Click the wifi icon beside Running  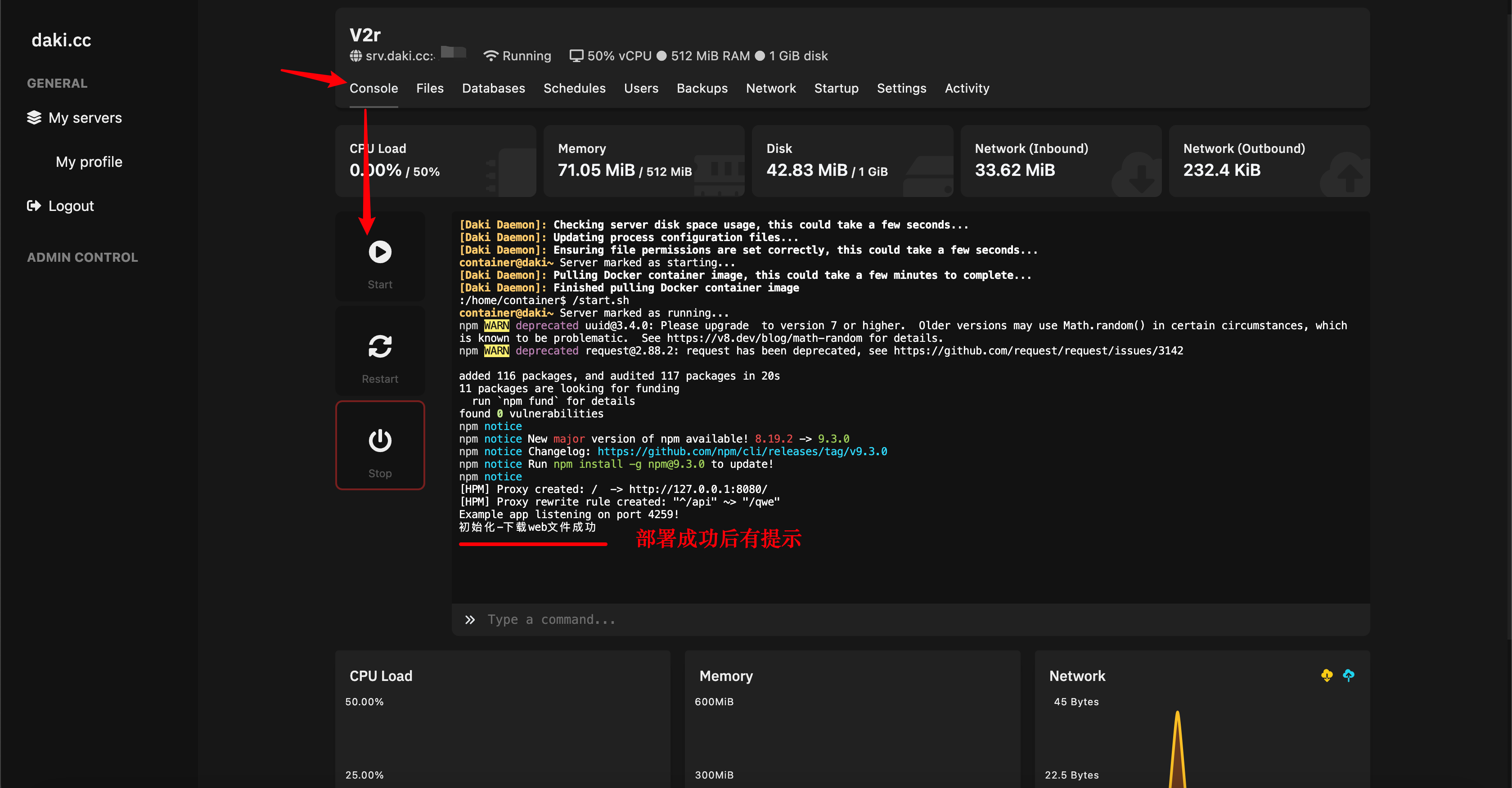490,56
